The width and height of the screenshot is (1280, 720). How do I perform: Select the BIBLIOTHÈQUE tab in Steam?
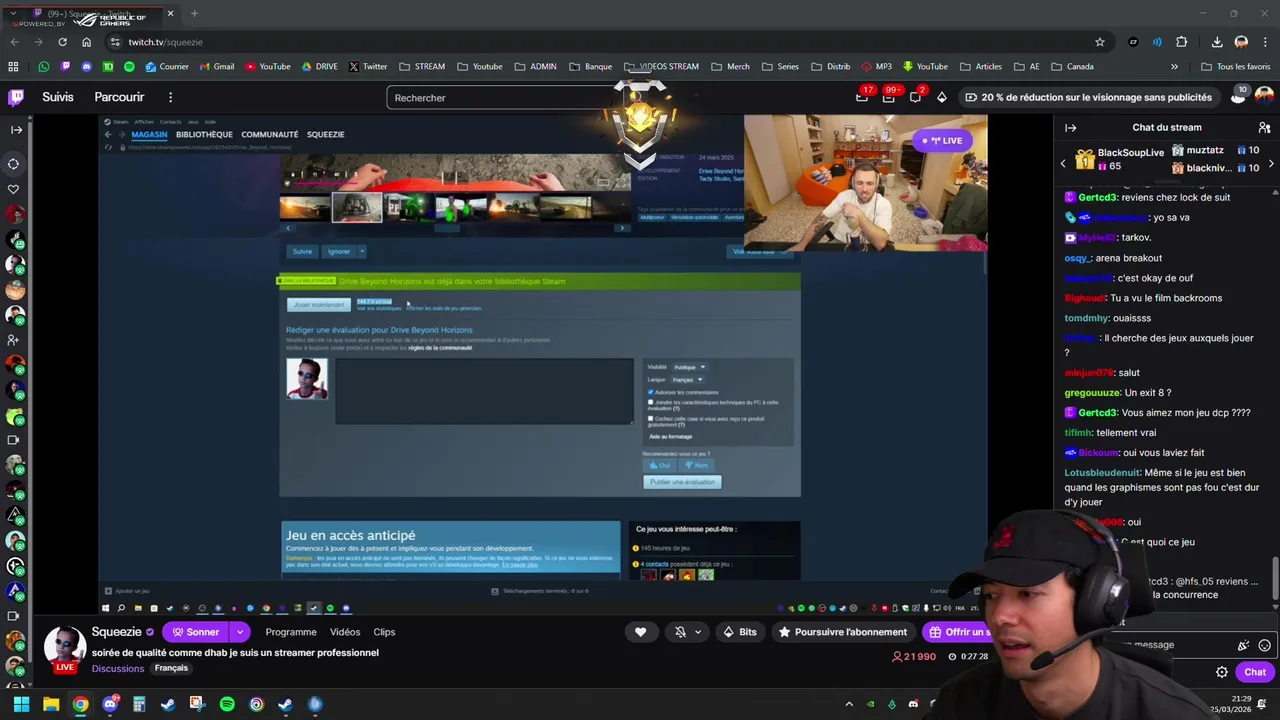[x=204, y=134]
